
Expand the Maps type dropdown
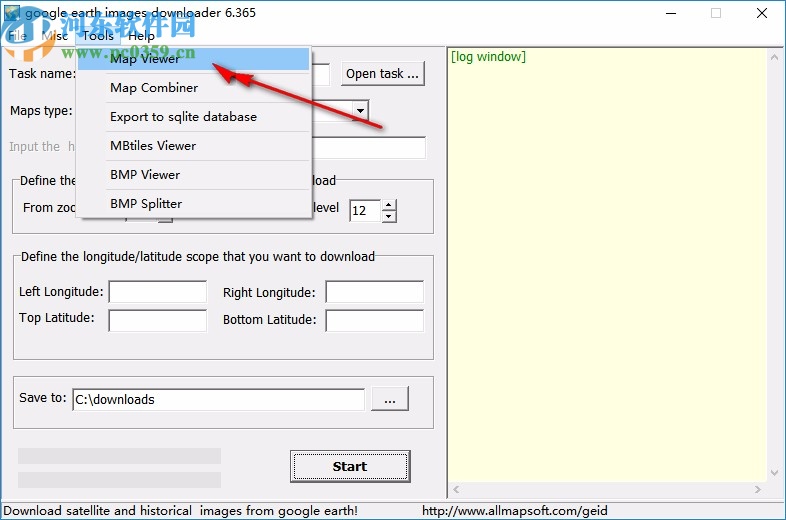[360, 110]
